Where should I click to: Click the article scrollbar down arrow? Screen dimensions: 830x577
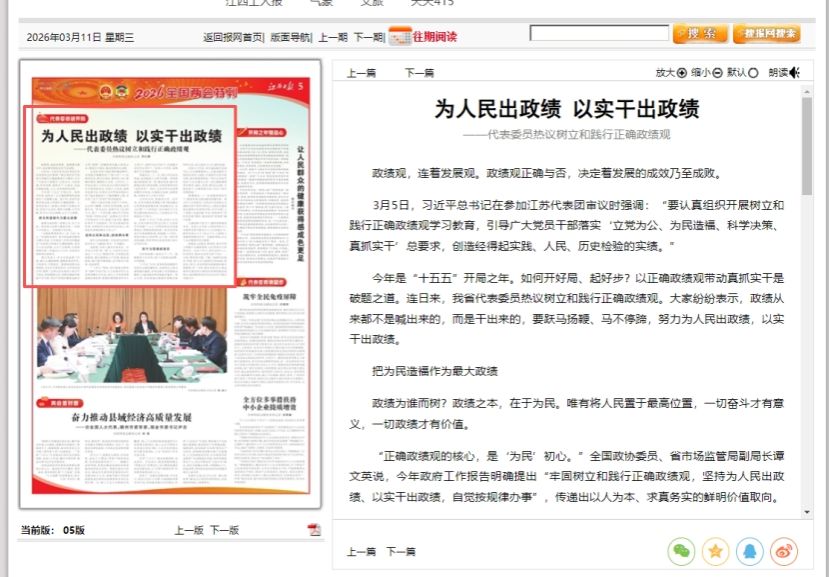pos(806,511)
